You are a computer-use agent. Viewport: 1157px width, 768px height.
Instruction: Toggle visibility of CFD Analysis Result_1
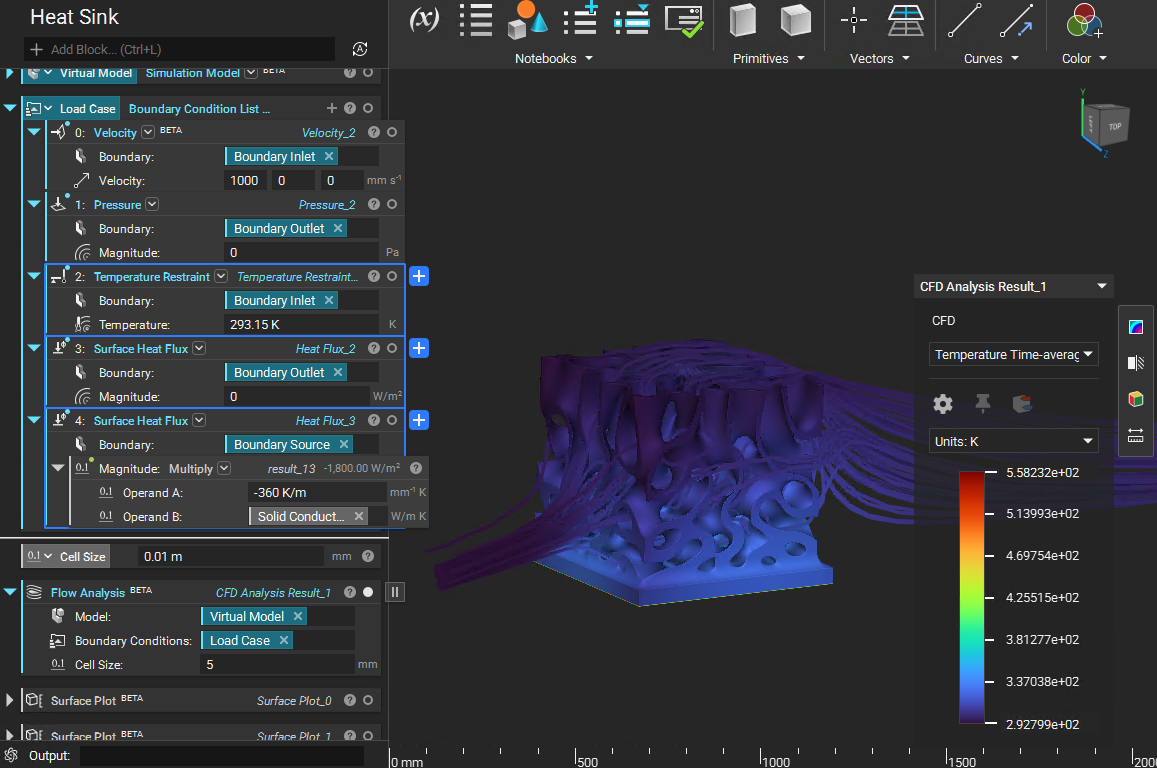click(368, 592)
